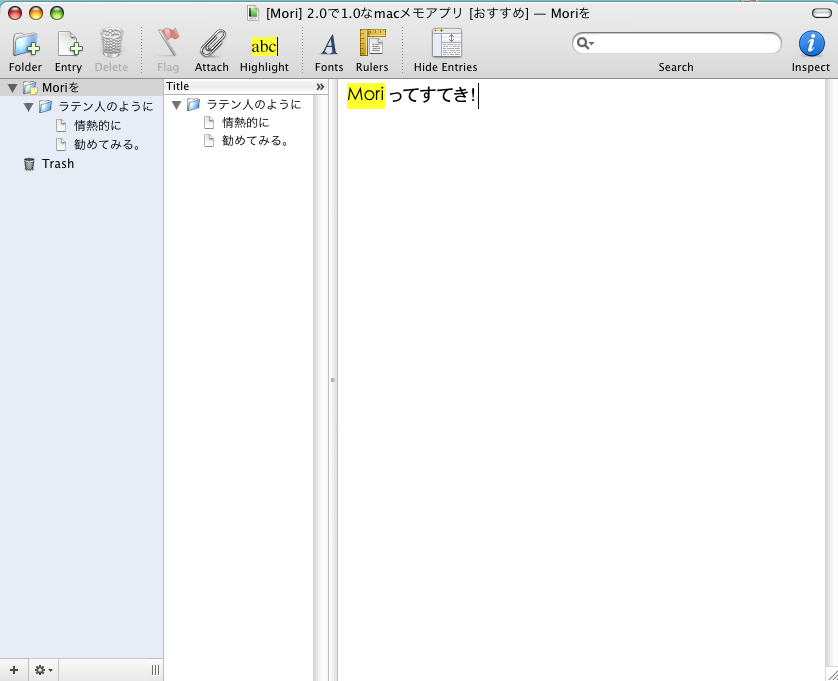Collapse ラテン人のように folder in the sidebar
Screen dimensions: 838x681
pos(29,107)
